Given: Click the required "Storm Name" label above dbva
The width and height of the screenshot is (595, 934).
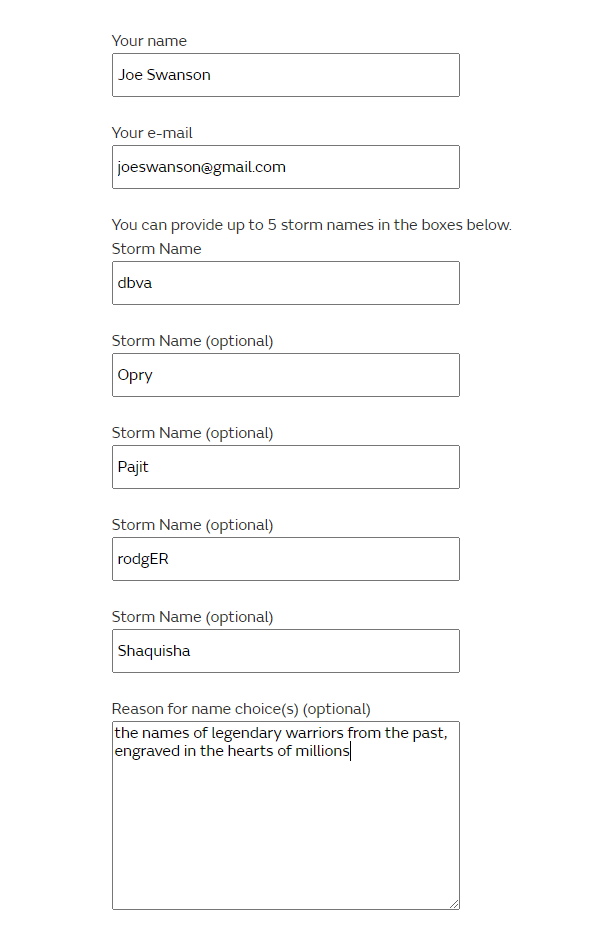Looking at the screenshot, I should tap(157, 248).
